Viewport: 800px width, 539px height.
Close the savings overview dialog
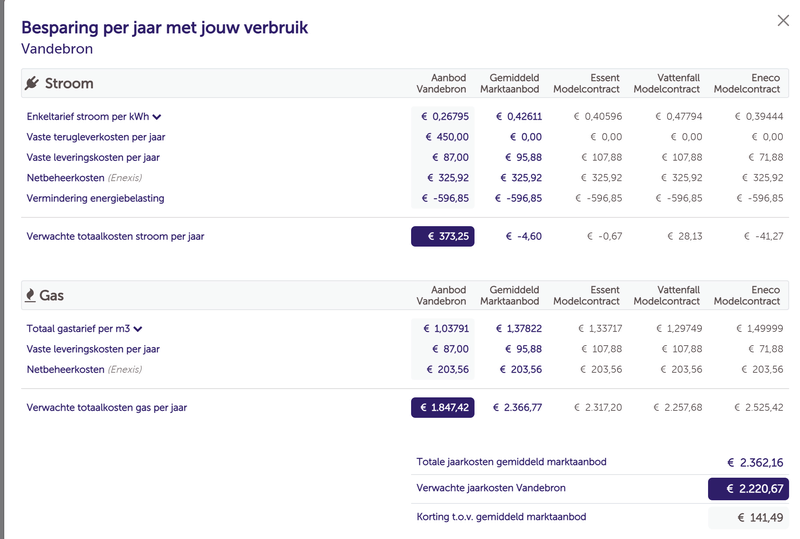coord(783,20)
